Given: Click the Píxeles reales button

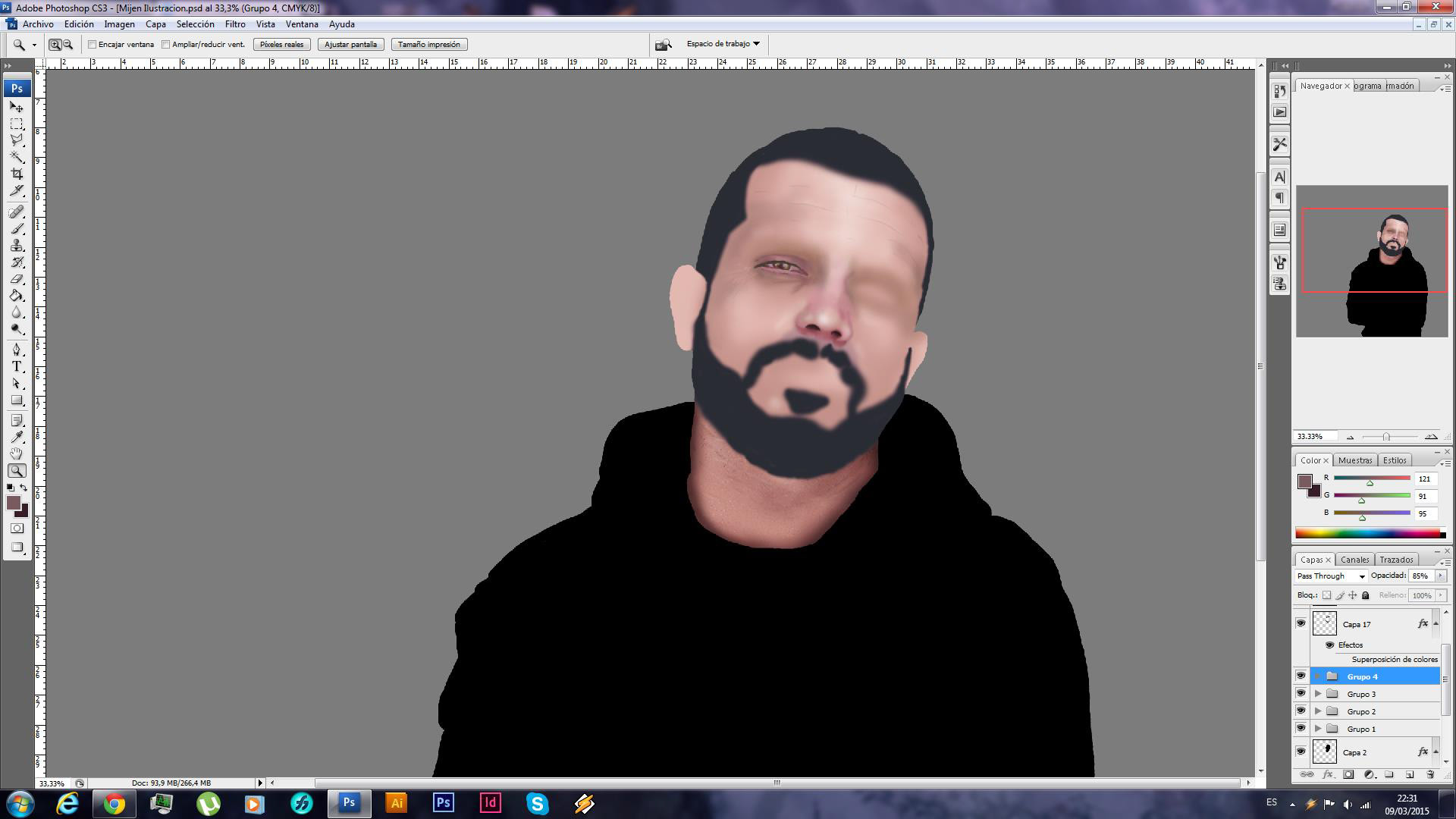Looking at the screenshot, I should tap(281, 45).
